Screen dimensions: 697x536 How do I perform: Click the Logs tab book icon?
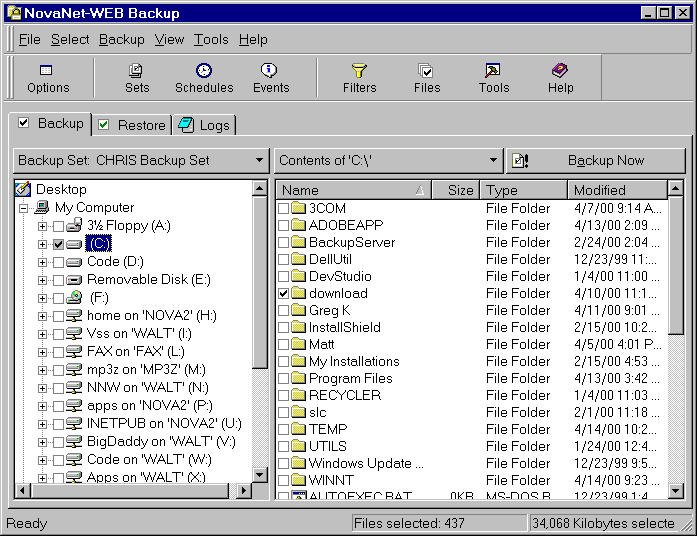(186, 125)
